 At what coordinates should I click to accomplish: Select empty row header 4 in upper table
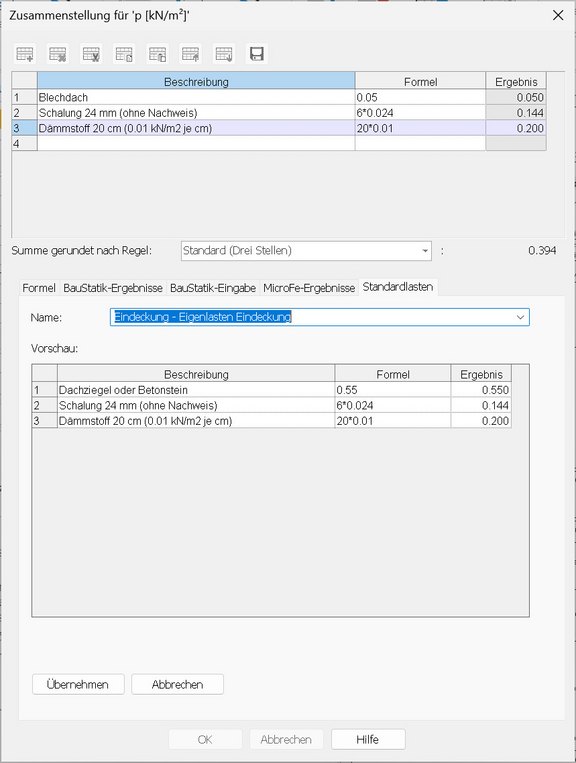(24, 144)
